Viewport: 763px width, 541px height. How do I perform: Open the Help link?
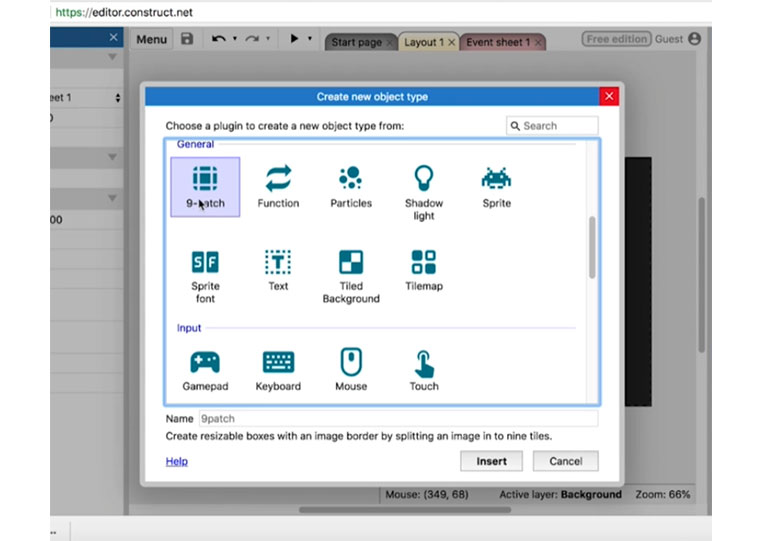(x=177, y=461)
